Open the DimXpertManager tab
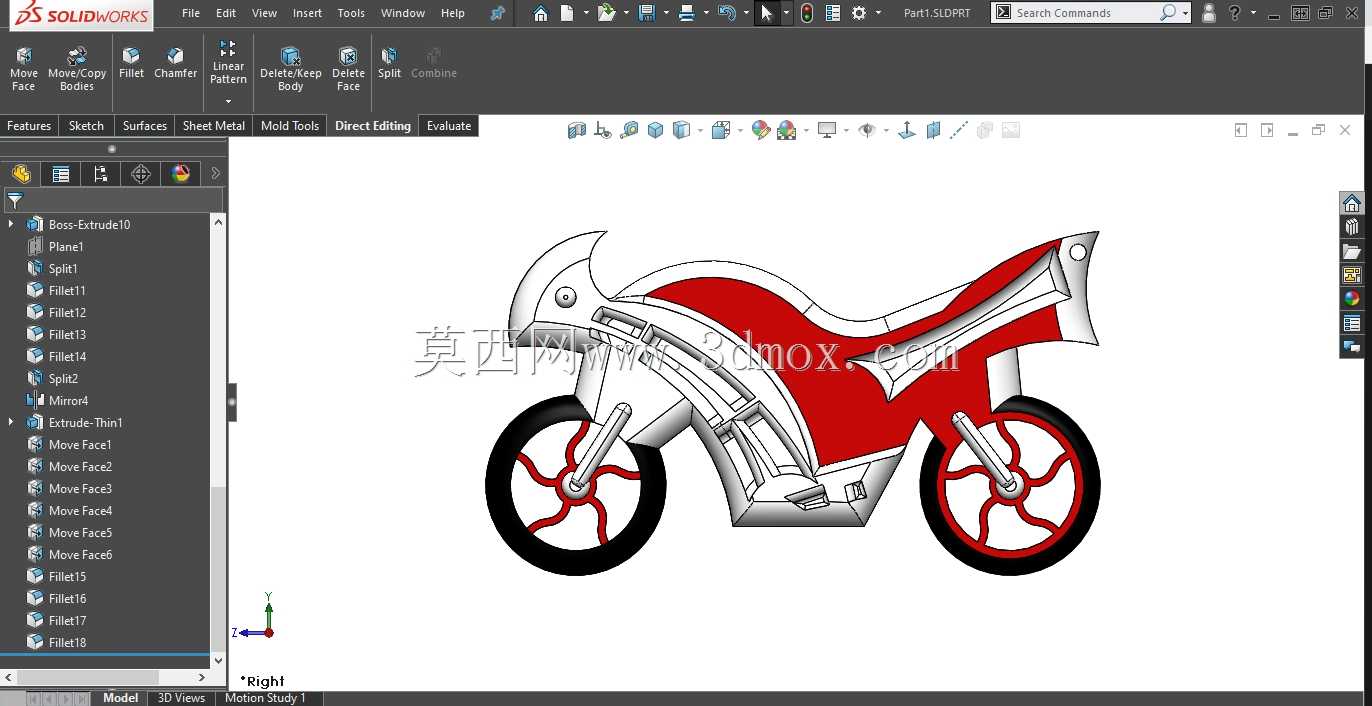1372x706 pixels. tap(141, 174)
